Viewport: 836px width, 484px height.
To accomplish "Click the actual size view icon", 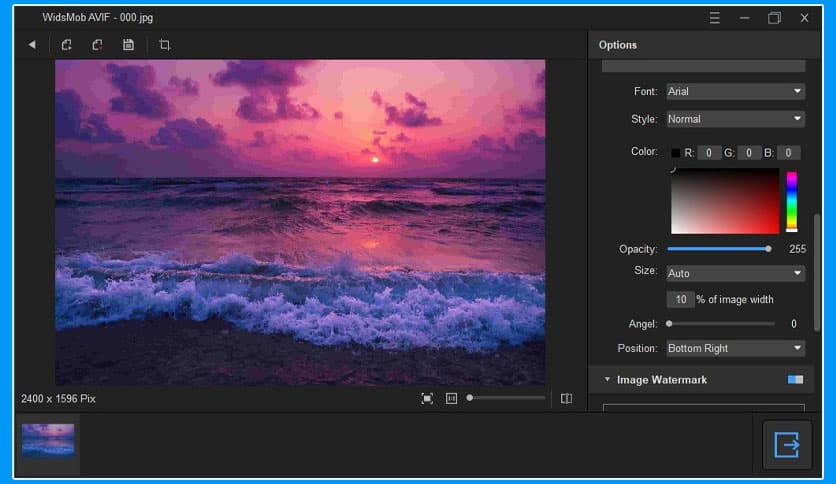I will (451, 399).
